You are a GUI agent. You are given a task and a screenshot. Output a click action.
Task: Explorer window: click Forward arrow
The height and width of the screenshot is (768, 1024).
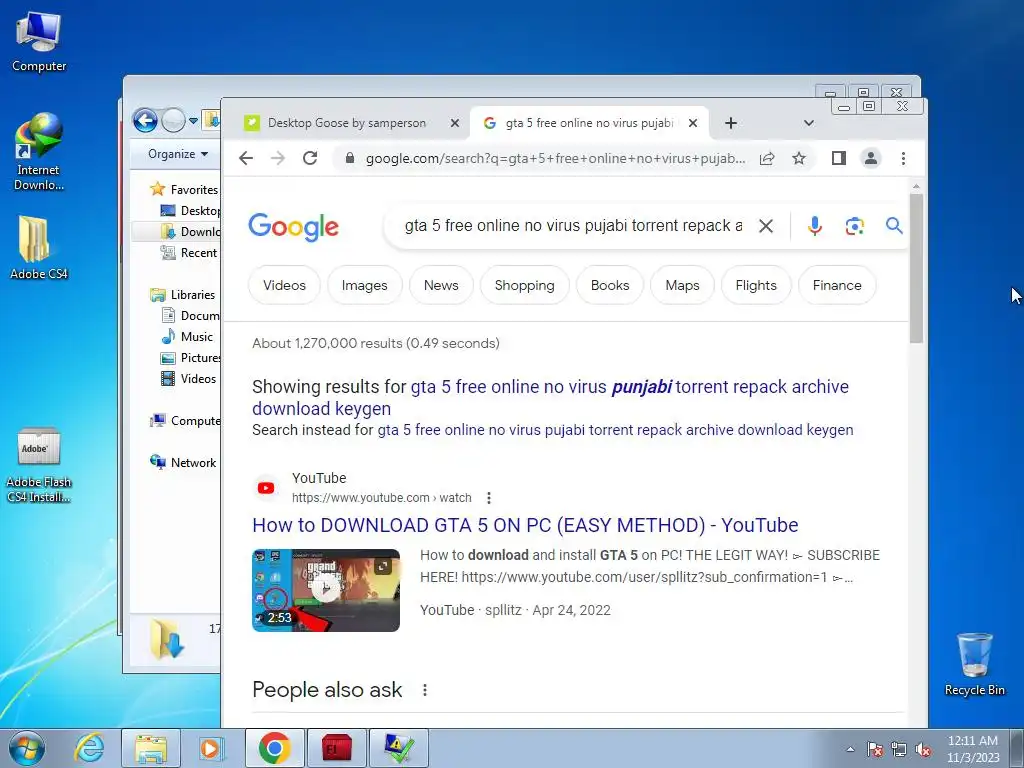pos(173,121)
